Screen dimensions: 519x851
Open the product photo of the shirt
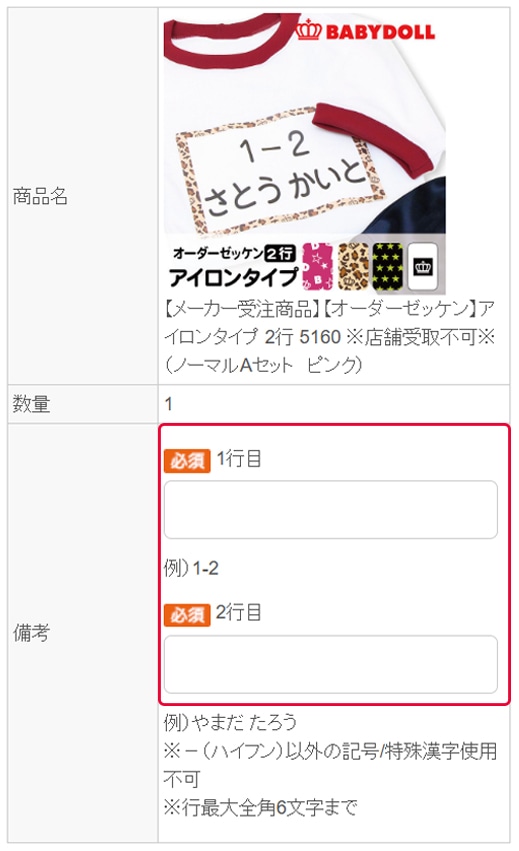click(305, 154)
